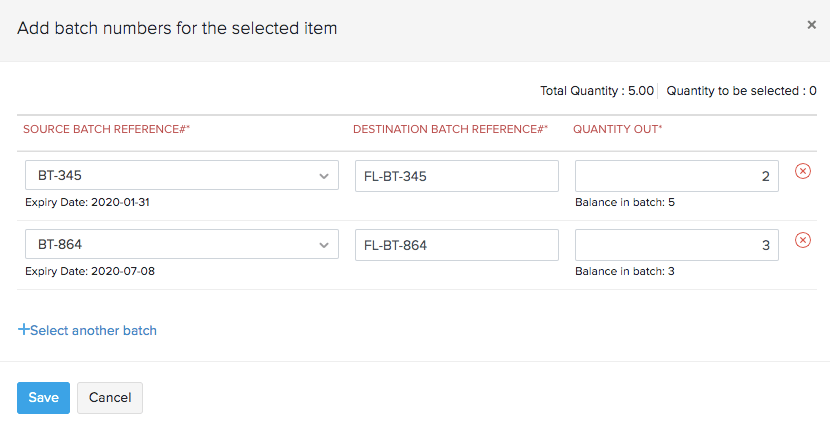Add a row via Select another batch
830x429 pixels.
pyautogui.click(x=88, y=330)
